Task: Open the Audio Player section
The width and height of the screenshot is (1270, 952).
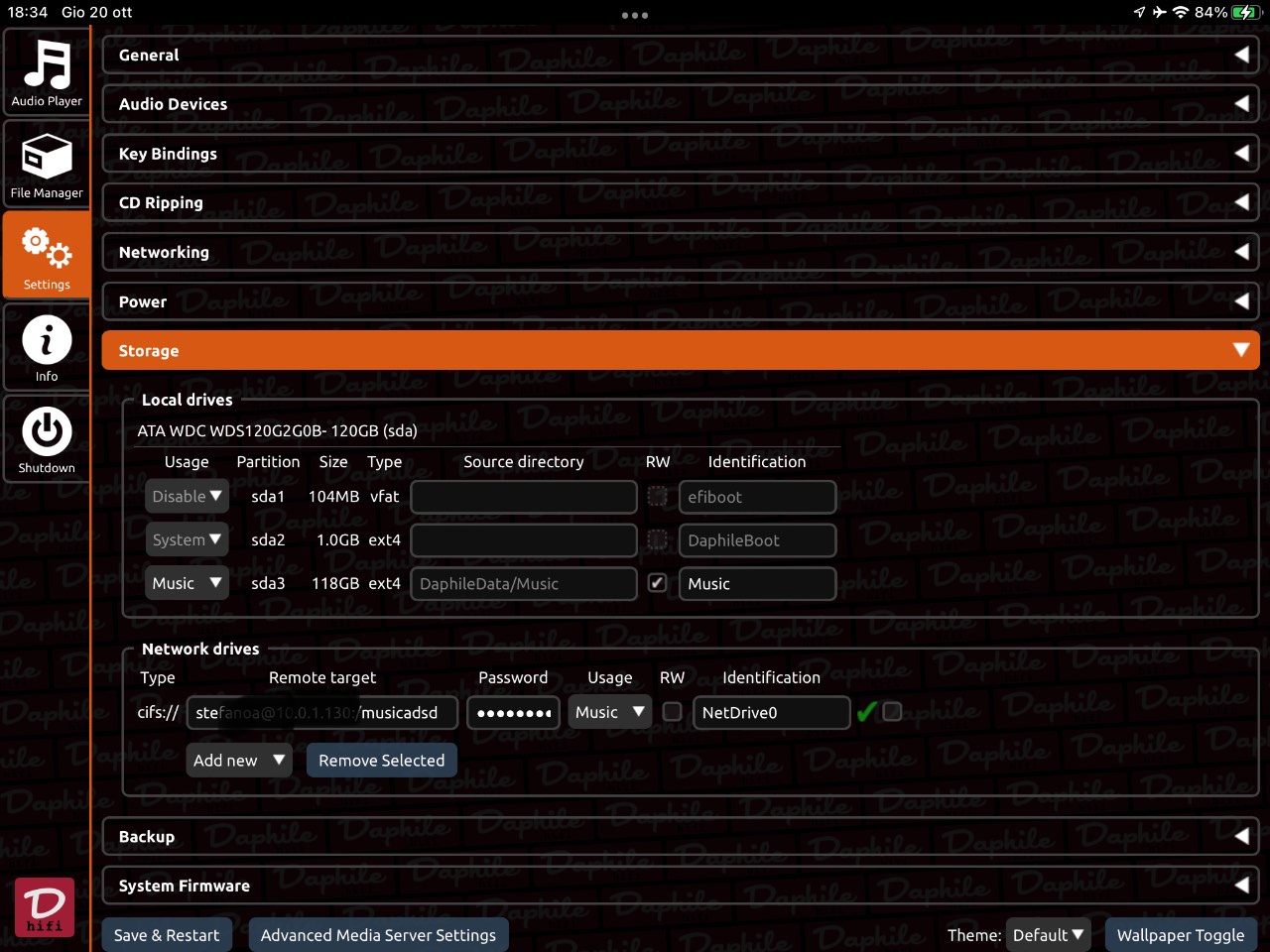Action: click(47, 72)
